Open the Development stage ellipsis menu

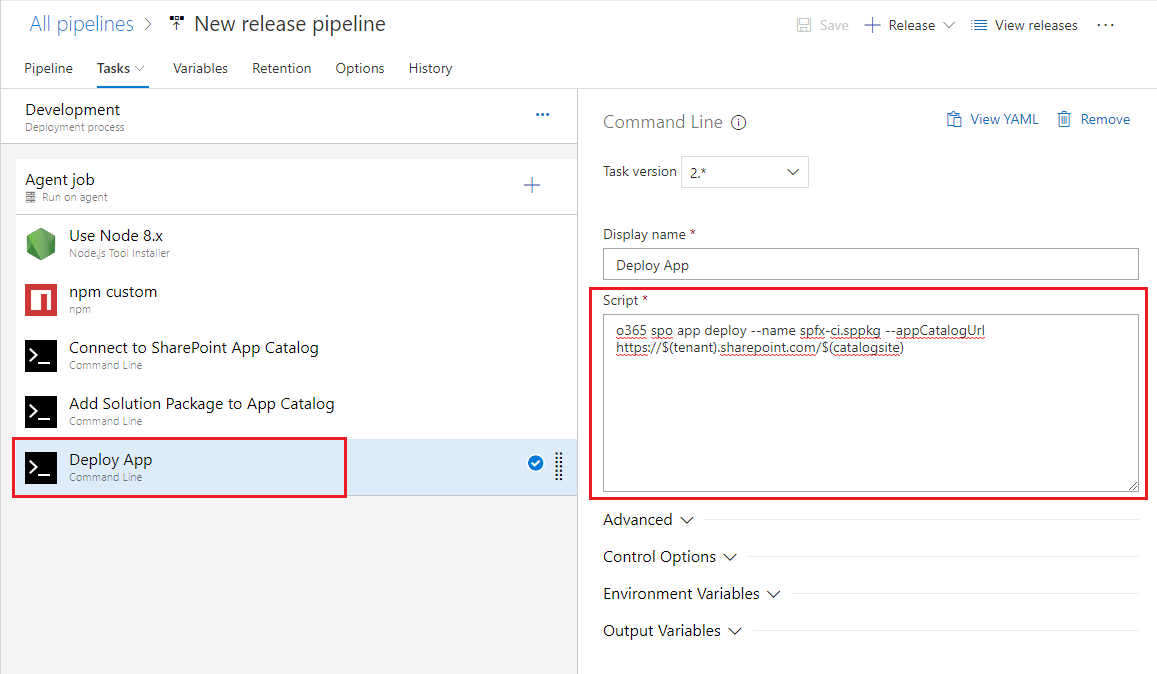542,115
